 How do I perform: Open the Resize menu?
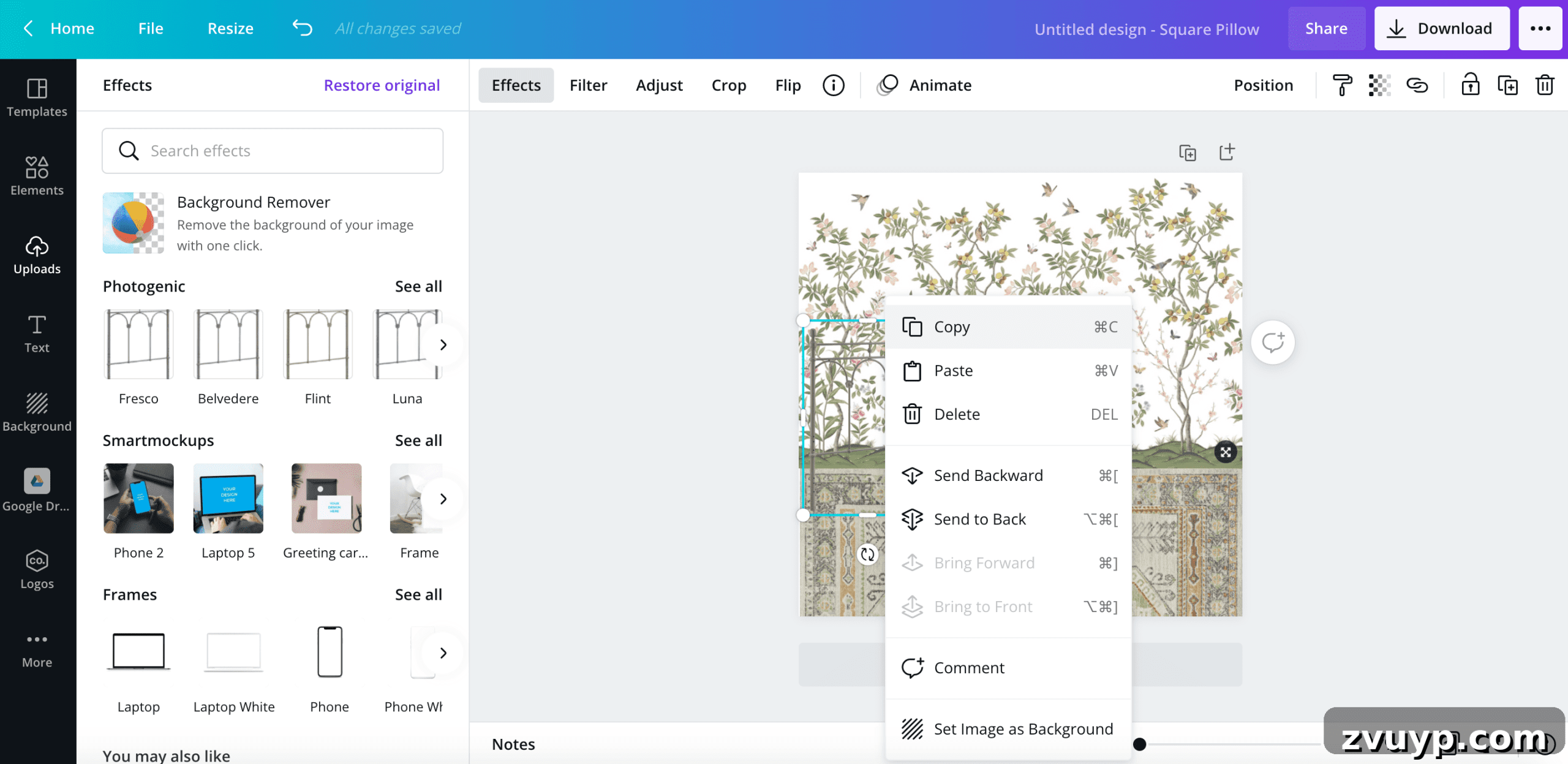click(x=230, y=28)
